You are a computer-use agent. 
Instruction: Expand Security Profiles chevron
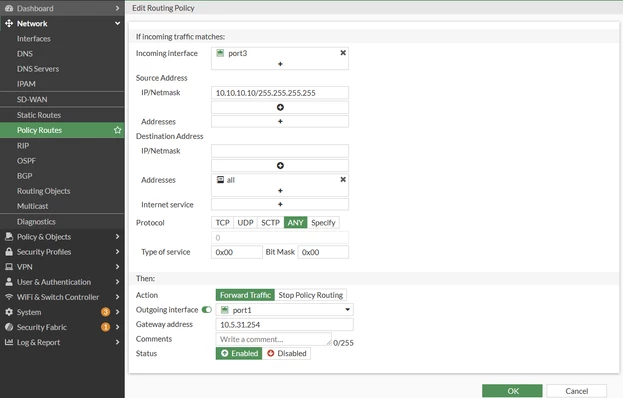tap(117, 252)
